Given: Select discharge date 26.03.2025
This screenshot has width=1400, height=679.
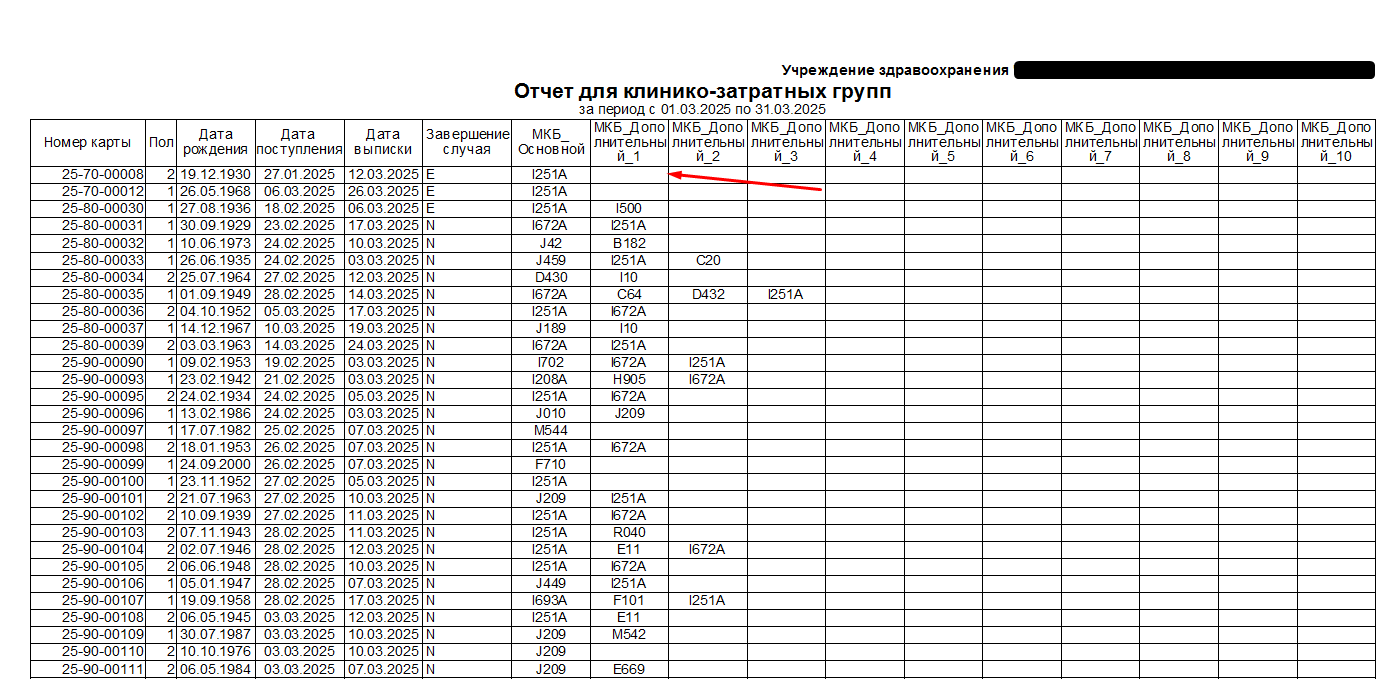Looking at the screenshot, I should (383, 191).
